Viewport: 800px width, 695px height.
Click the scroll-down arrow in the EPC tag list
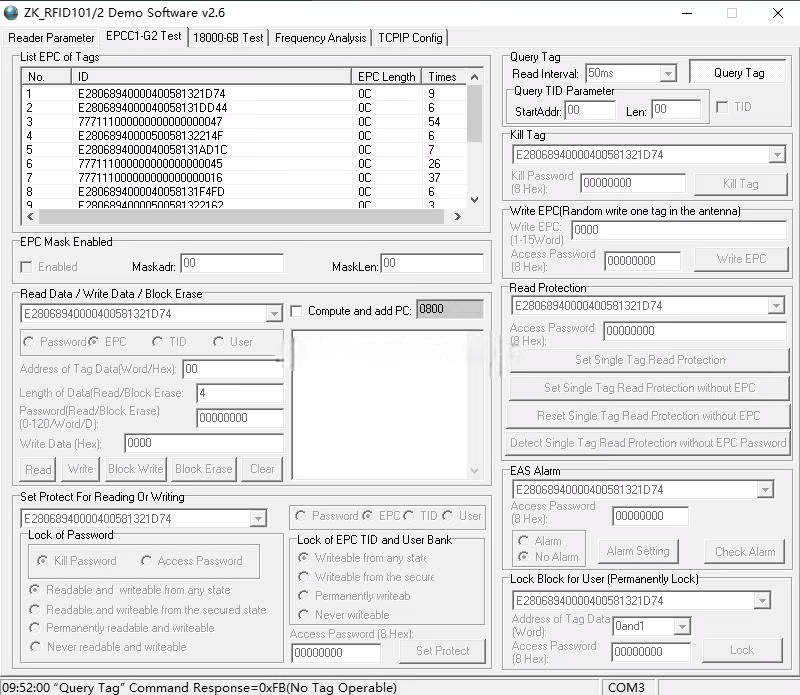point(474,200)
